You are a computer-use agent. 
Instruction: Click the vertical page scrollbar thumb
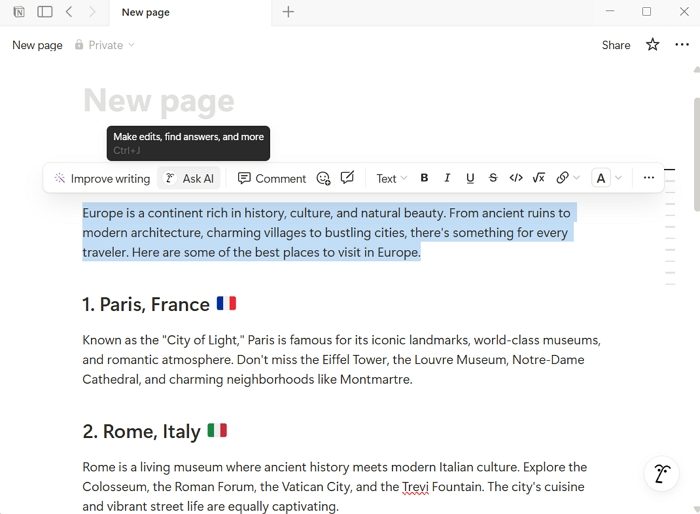click(x=696, y=155)
